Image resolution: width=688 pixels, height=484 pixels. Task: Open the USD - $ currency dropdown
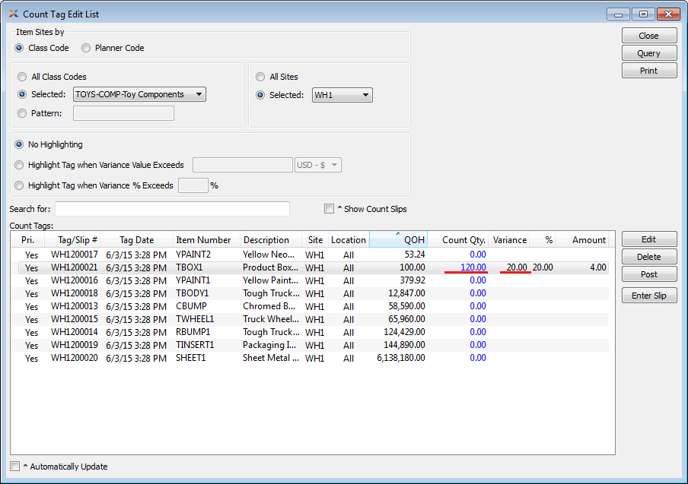[318, 165]
